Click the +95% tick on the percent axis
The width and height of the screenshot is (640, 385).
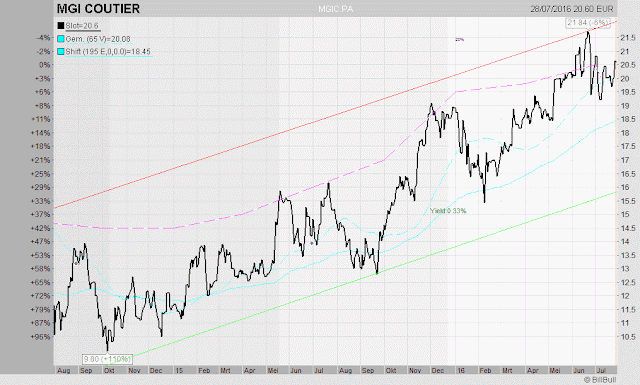[41, 337]
